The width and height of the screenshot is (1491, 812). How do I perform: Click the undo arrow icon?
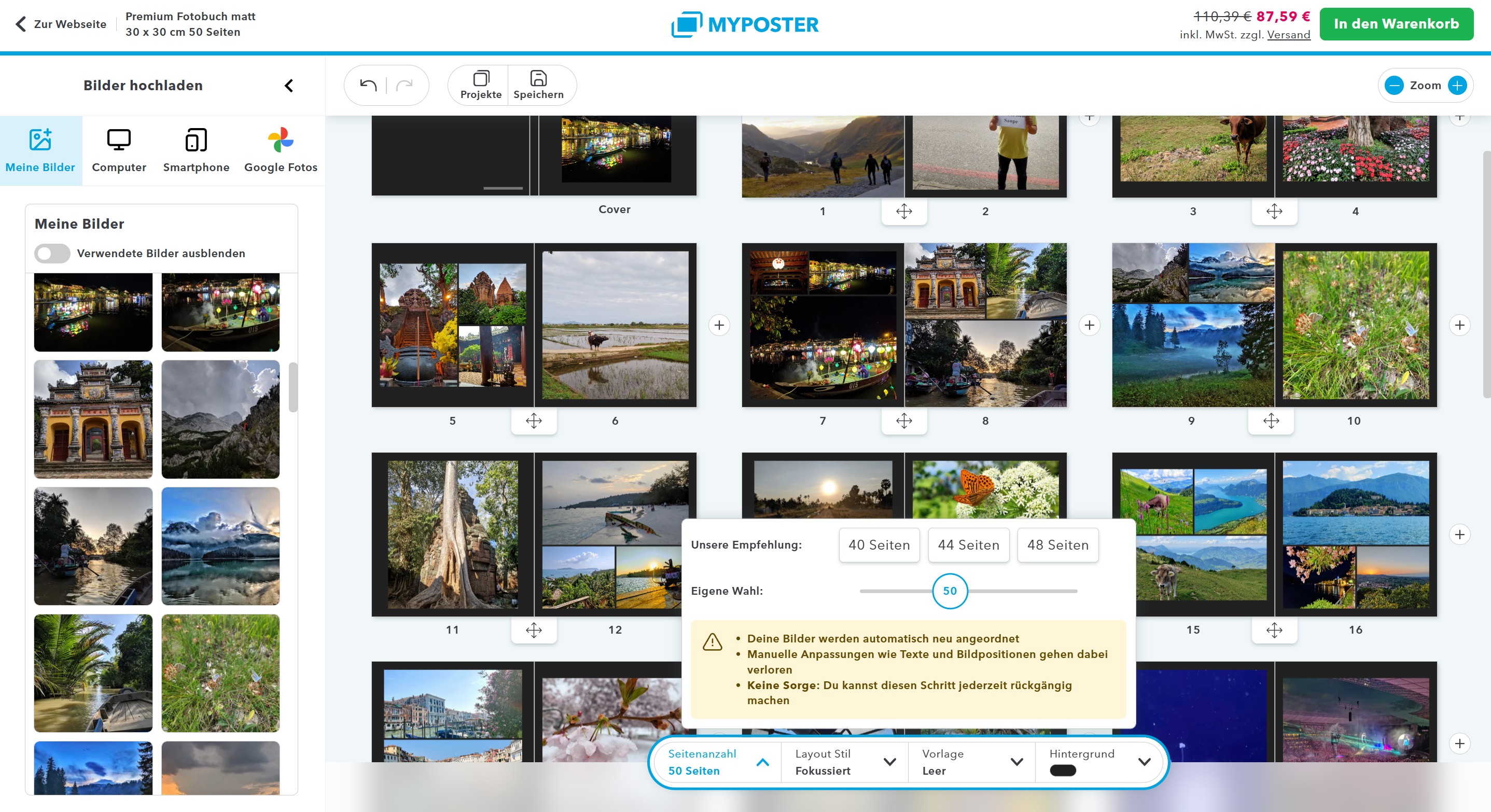click(368, 86)
